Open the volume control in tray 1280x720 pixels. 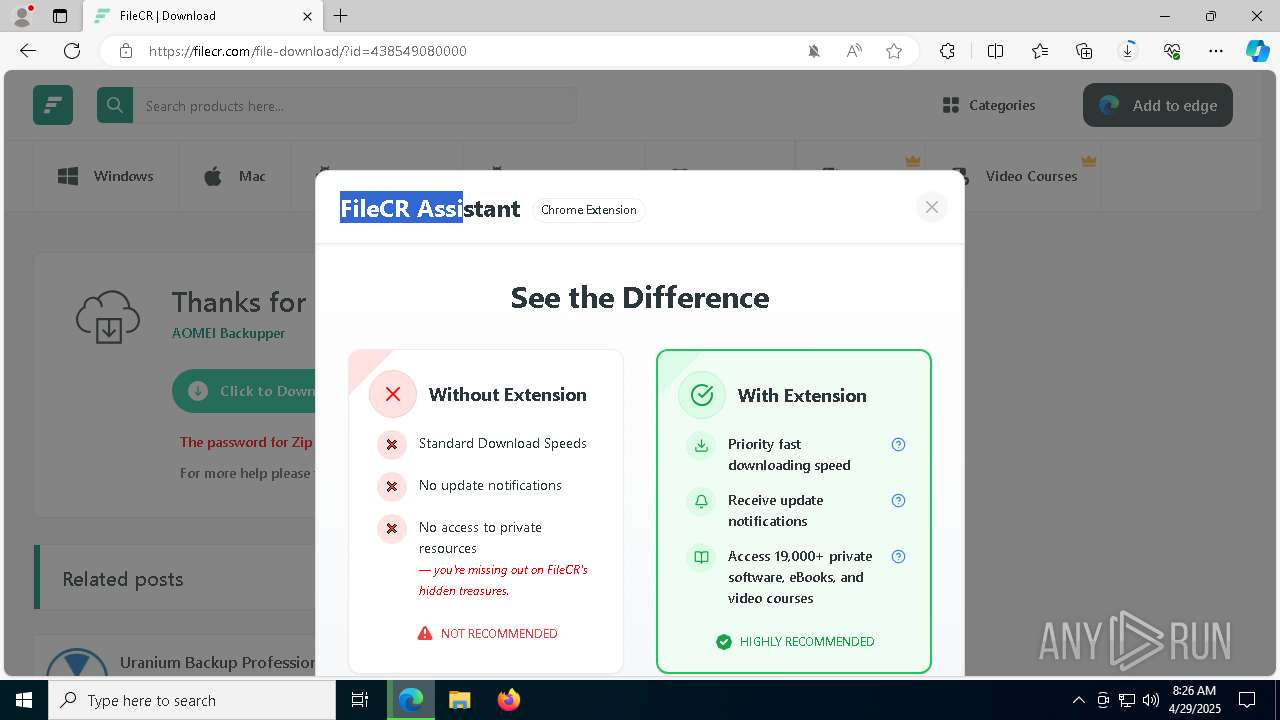click(1151, 700)
